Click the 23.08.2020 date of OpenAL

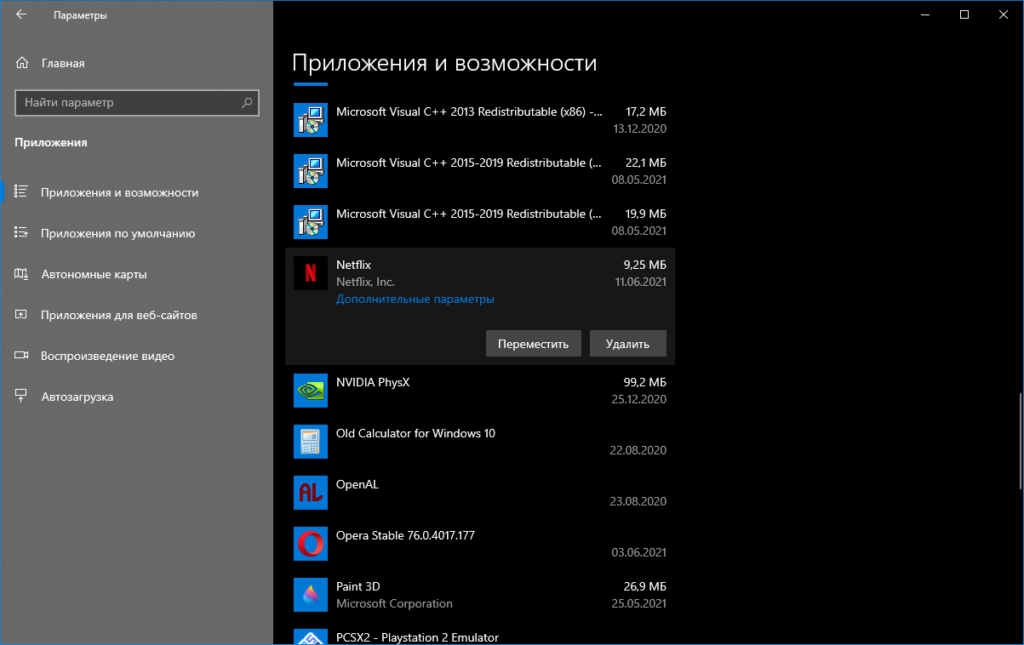(638, 501)
